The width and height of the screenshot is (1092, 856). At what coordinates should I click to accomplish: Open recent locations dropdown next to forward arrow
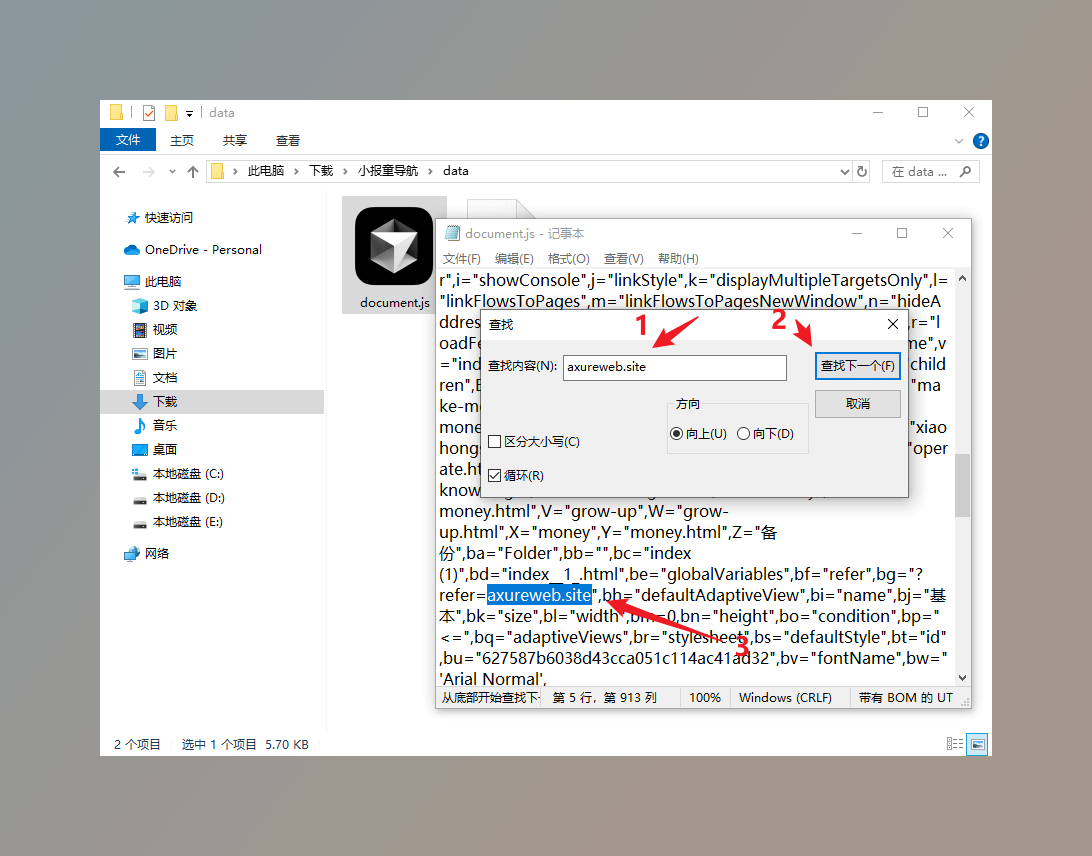pyautogui.click(x=172, y=171)
